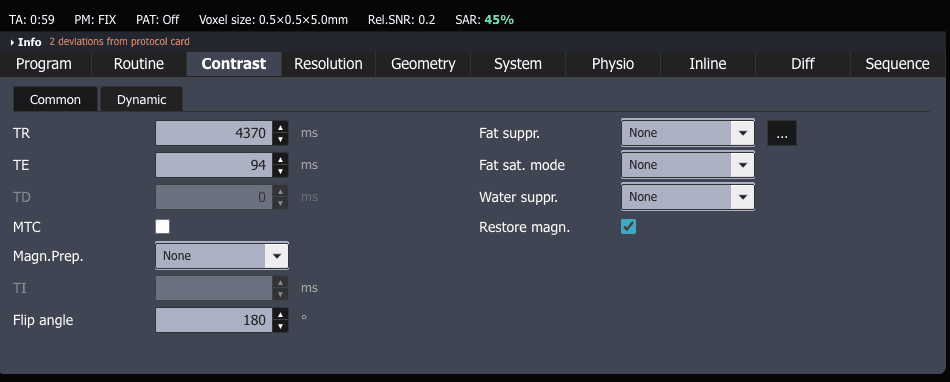Open the Resolution tab

(328, 64)
